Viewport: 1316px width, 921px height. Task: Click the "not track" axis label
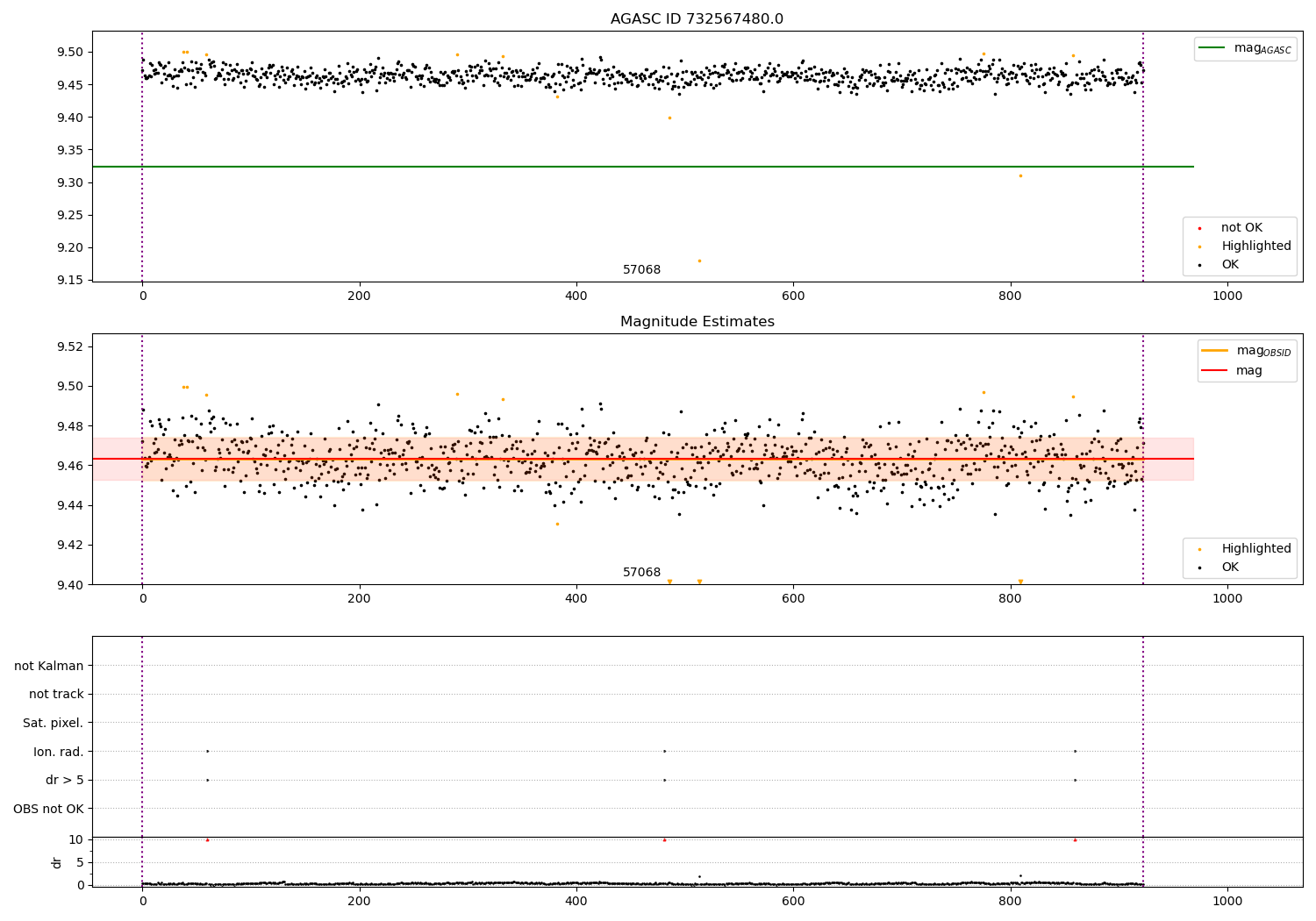(56, 694)
